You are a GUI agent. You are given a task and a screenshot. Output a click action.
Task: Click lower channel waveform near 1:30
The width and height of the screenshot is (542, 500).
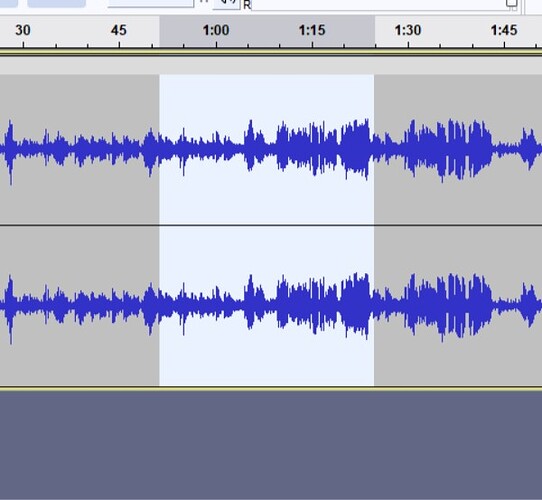408,306
